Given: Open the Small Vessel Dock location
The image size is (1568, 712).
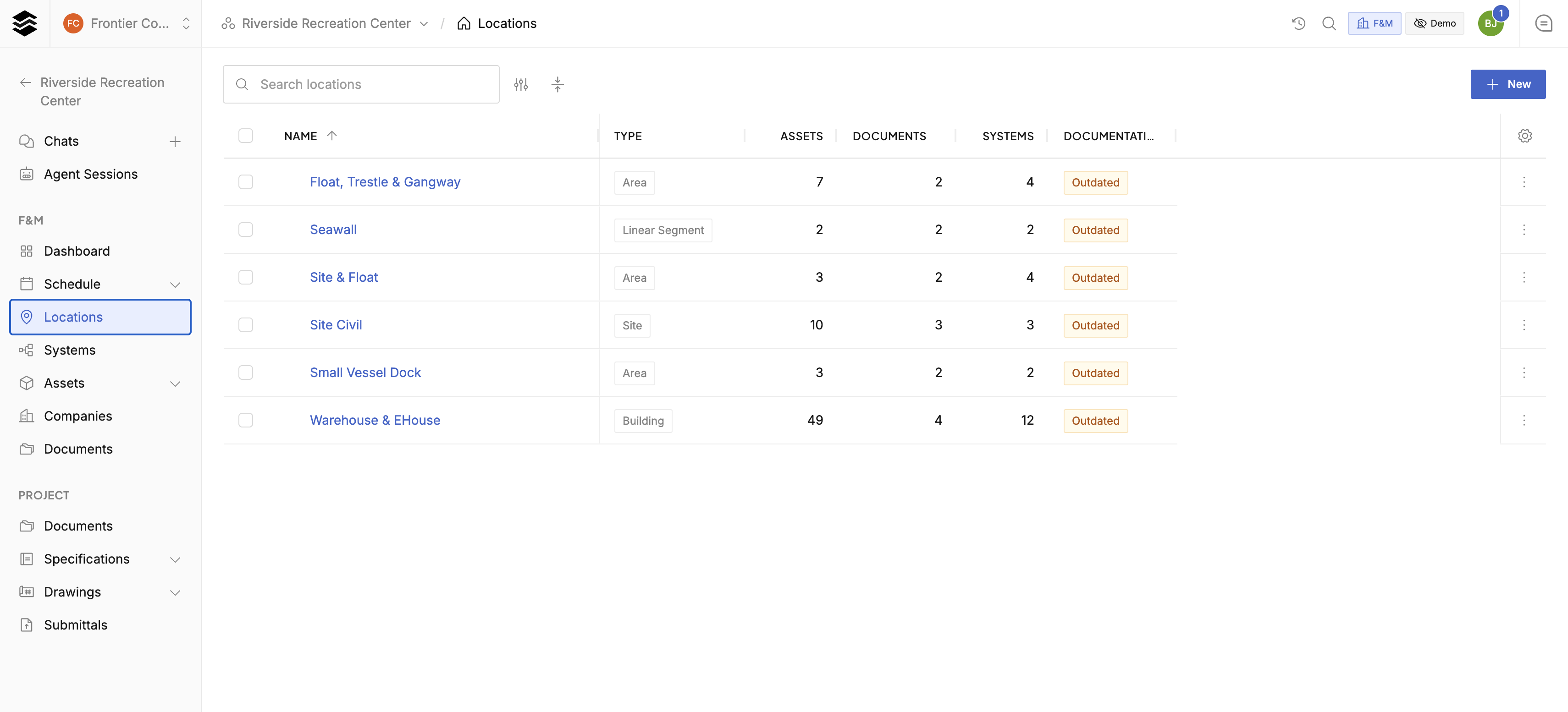Looking at the screenshot, I should 365,372.
